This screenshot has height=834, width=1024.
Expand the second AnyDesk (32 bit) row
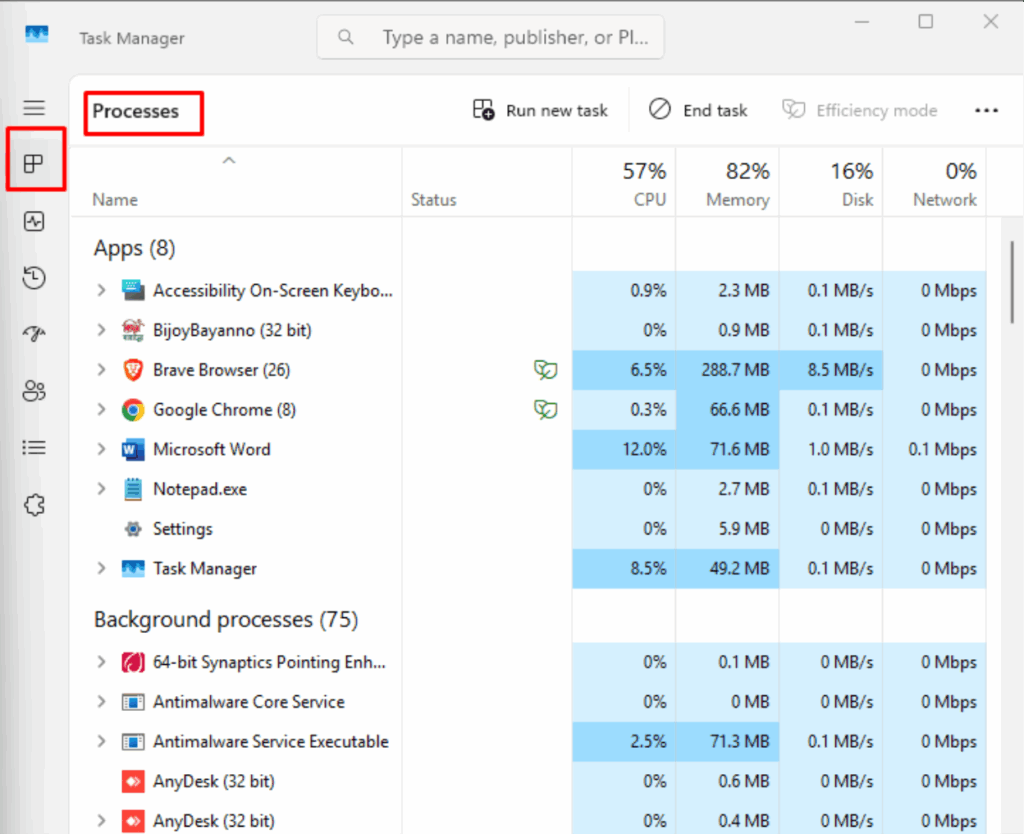[101, 820]
